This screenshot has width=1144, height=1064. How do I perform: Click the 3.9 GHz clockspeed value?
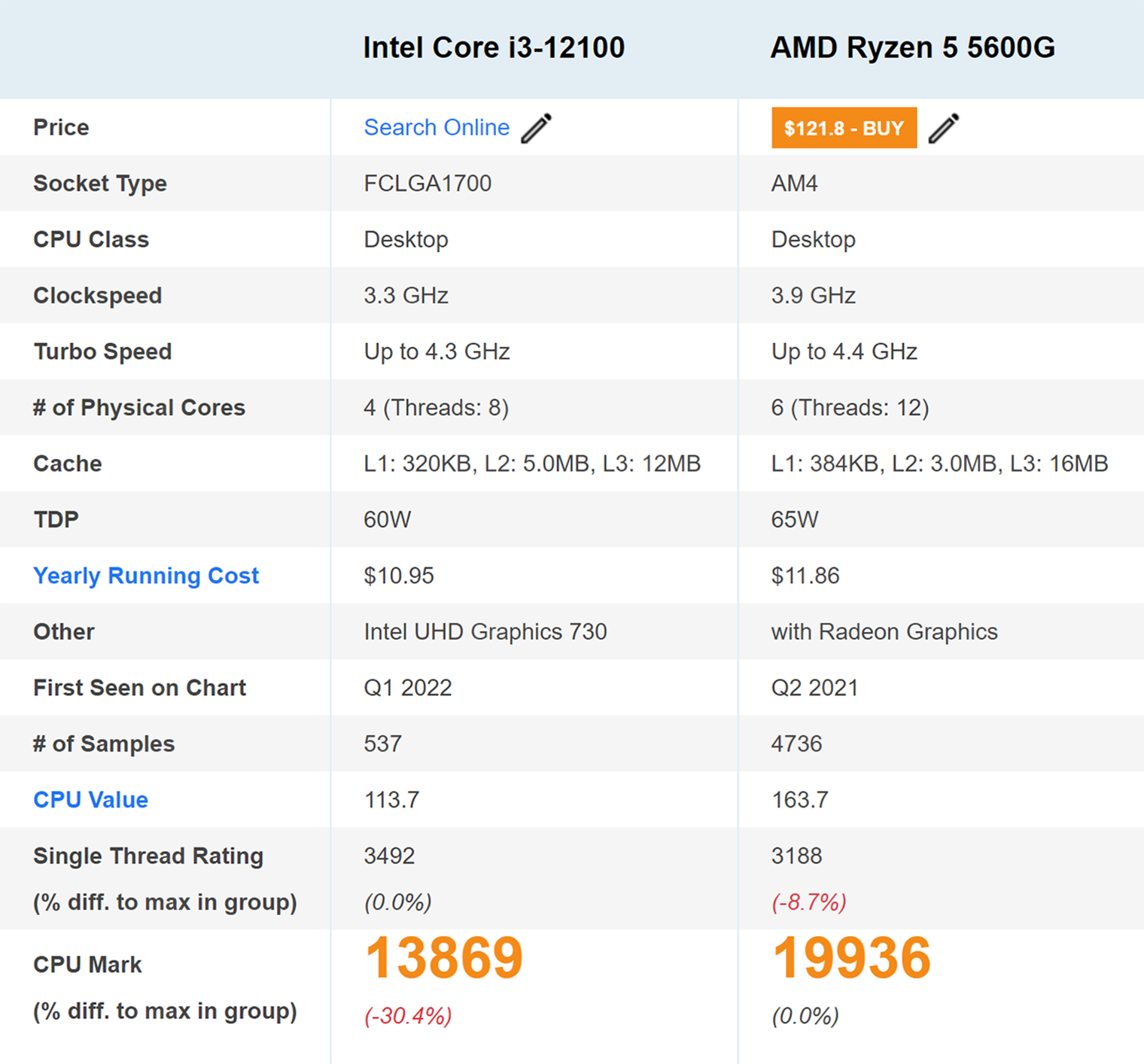(814, 296)
